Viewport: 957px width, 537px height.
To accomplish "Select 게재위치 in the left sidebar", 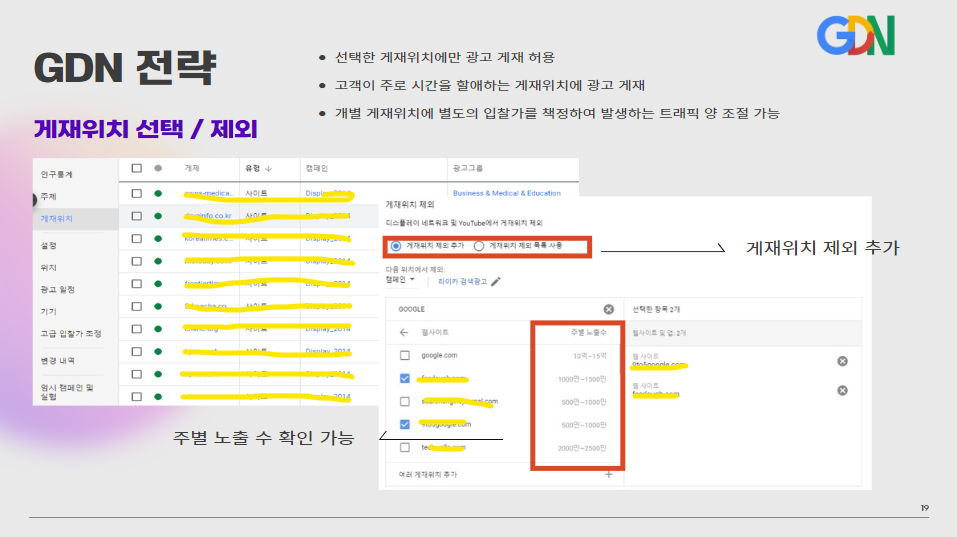I will (x=57, y=218).
